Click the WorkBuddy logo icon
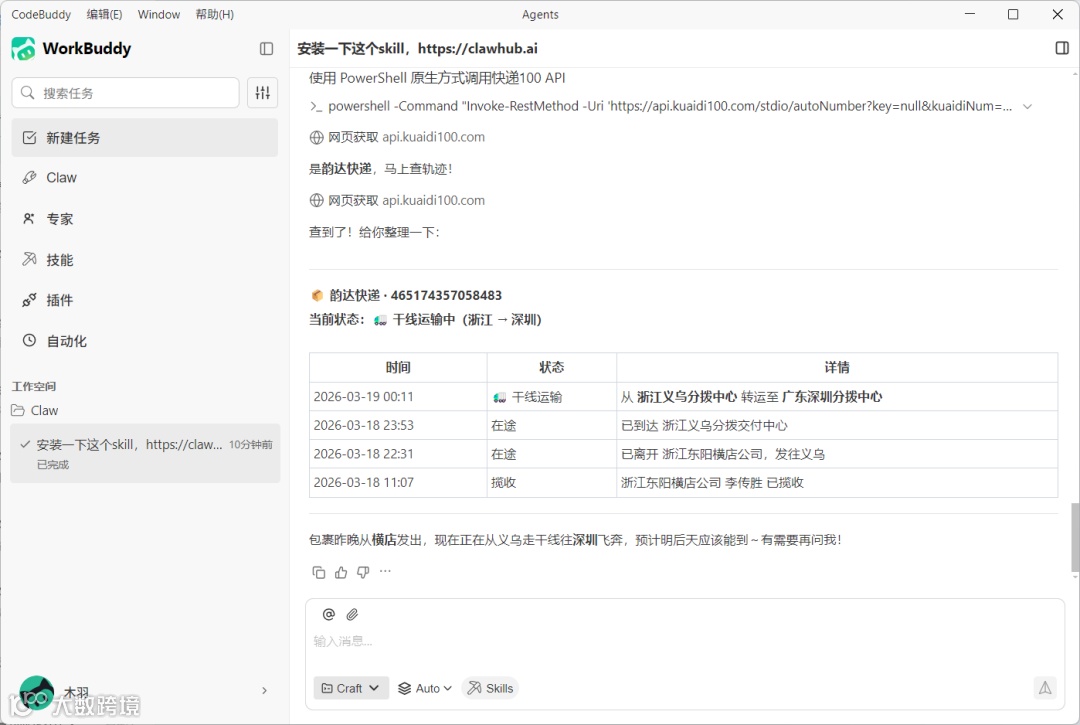The image size is (1080, 725). 23,48
